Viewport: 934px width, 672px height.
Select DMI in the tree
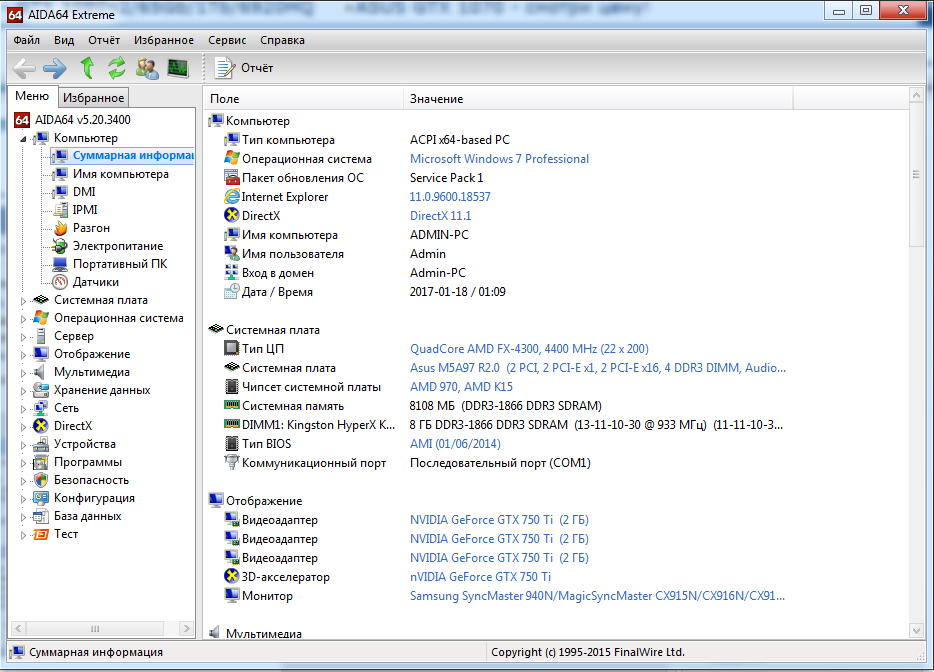[84, 192]
